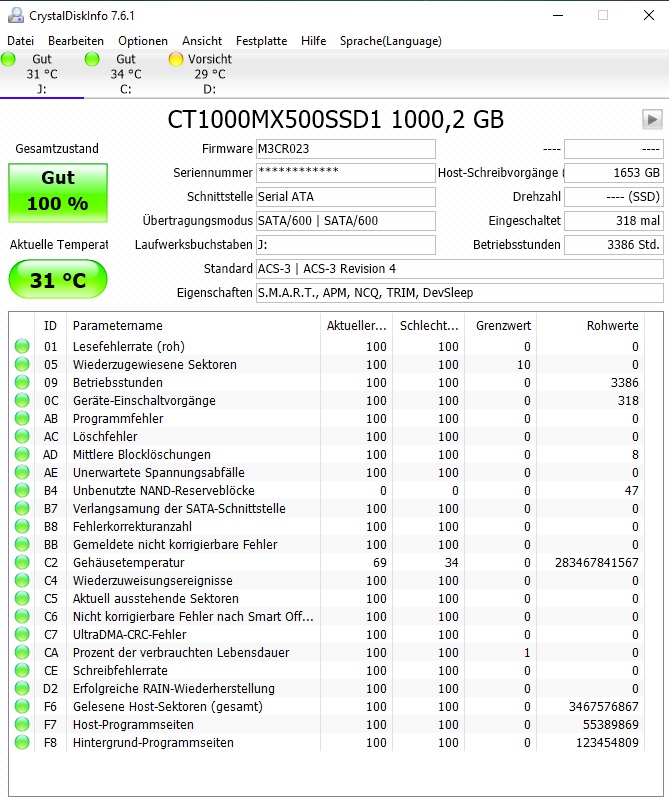Image resolution: width=669 pixels, height=801 pixels.
Task: Click the drive title CT1000MX500SSD1 1000,2 GB
Action: click(336, 120)
